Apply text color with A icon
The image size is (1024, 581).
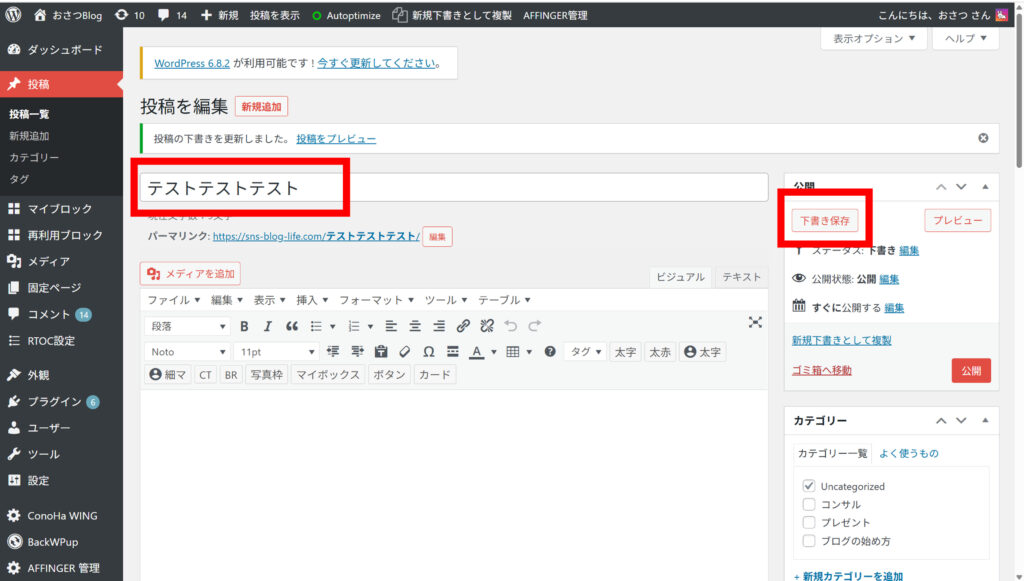[477, 352]
